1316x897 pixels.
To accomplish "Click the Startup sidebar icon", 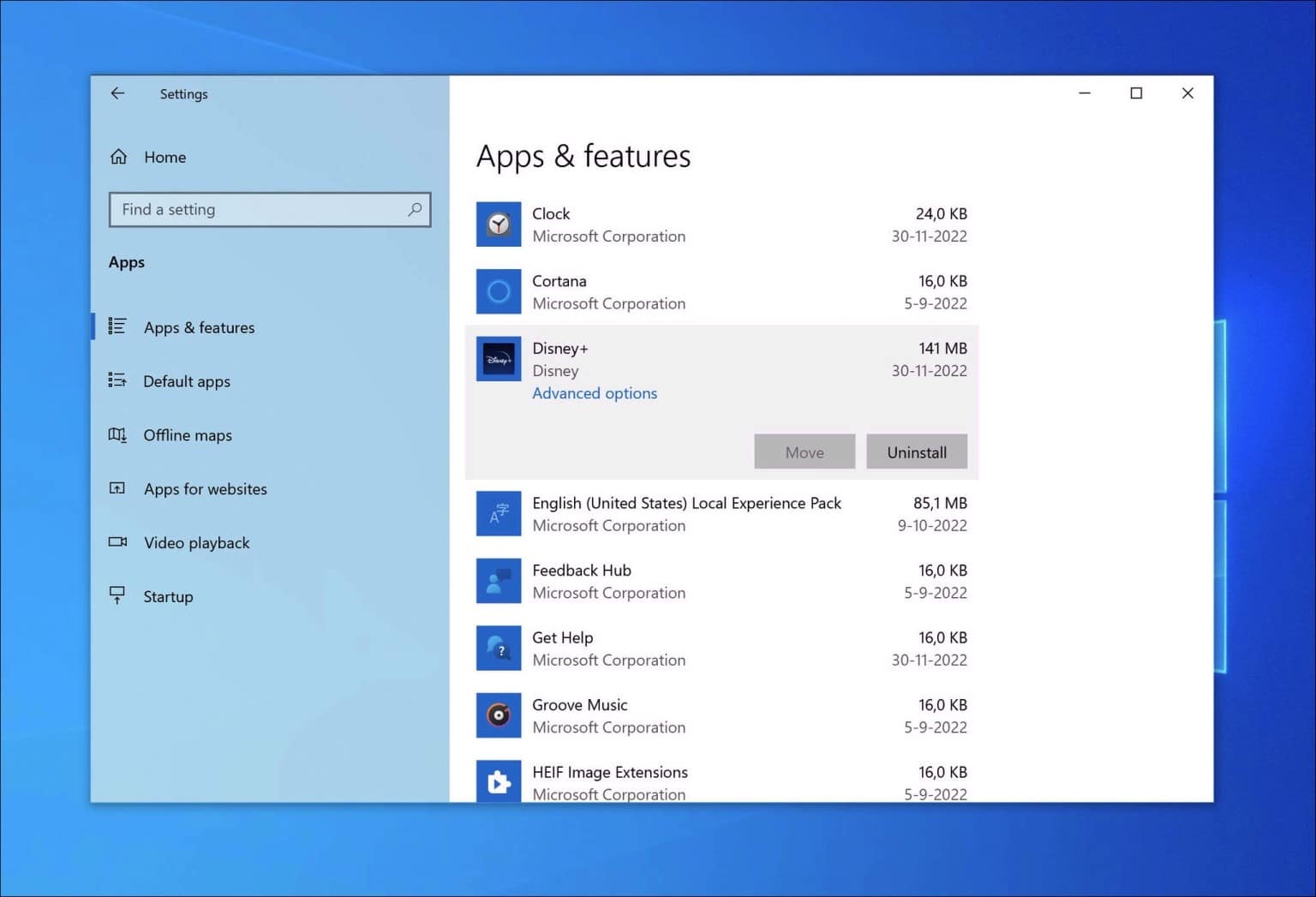I will 117,595.
